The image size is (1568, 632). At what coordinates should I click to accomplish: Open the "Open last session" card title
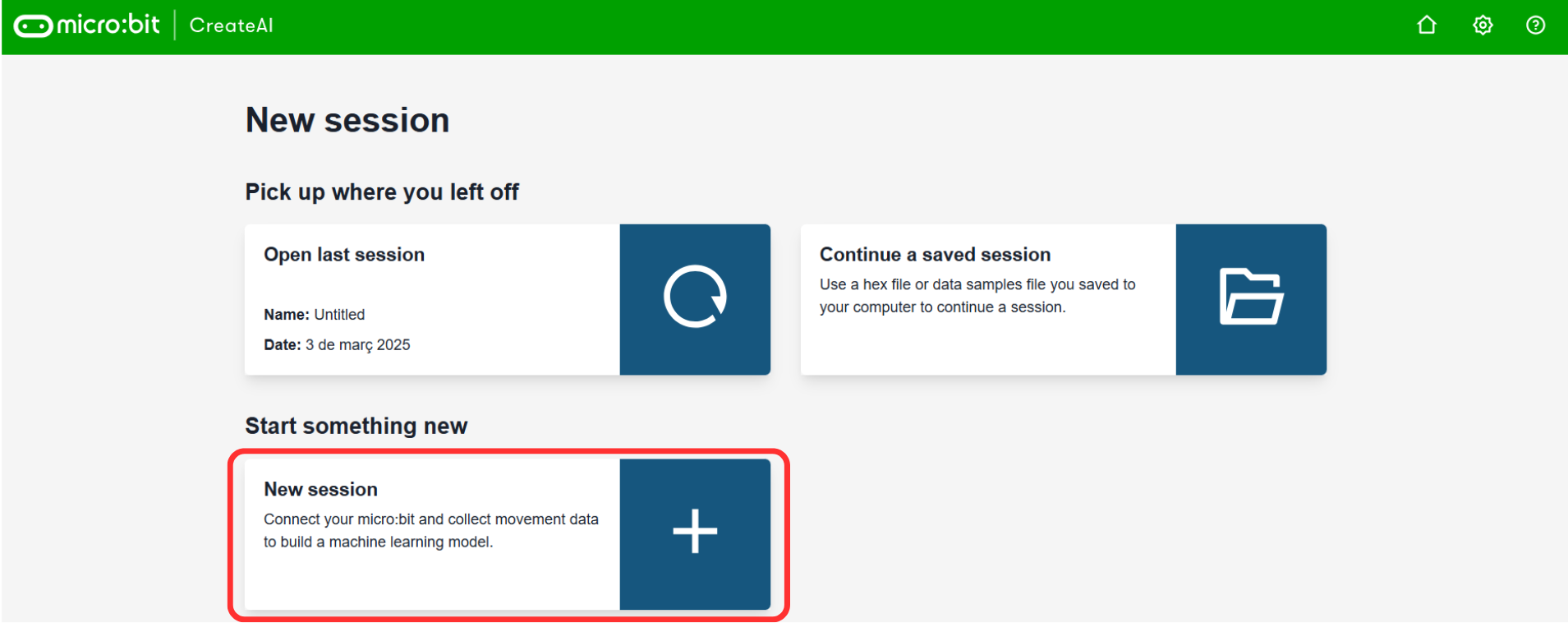pyautogui.click(x=344, y=255)
